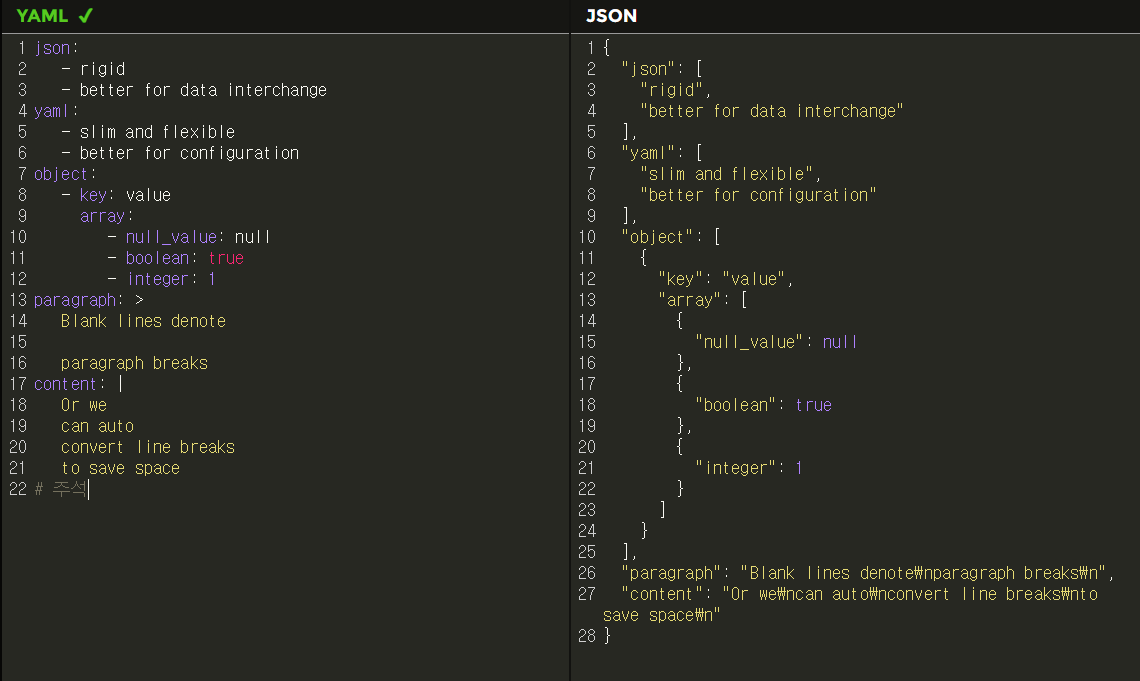This screenshot has height=681, width=1140.
Task: Click '"json": [' in JSON panel
Action: pos(662,69)
